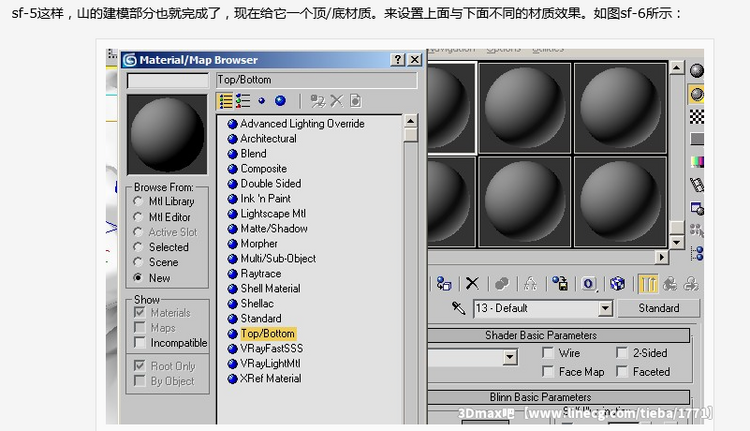This screenshot has width=750, height=431.
Task: Click material browser search input field
Action: click(167, 80)
